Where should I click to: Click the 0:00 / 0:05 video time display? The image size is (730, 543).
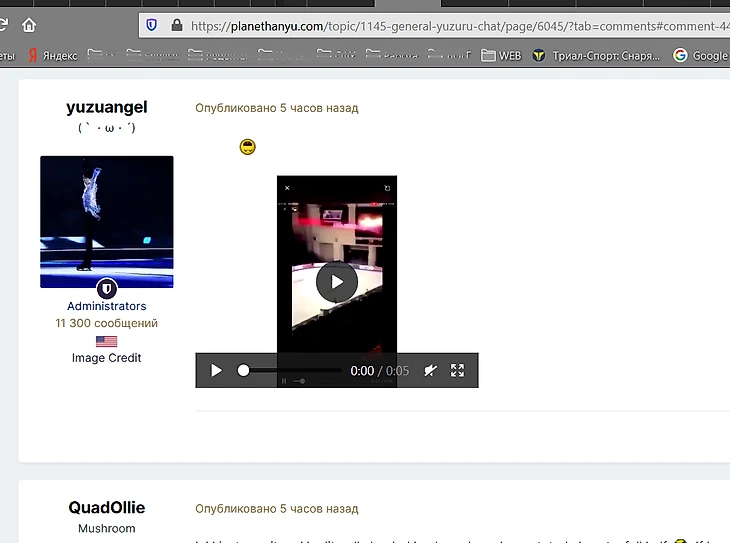pos(379,371)
